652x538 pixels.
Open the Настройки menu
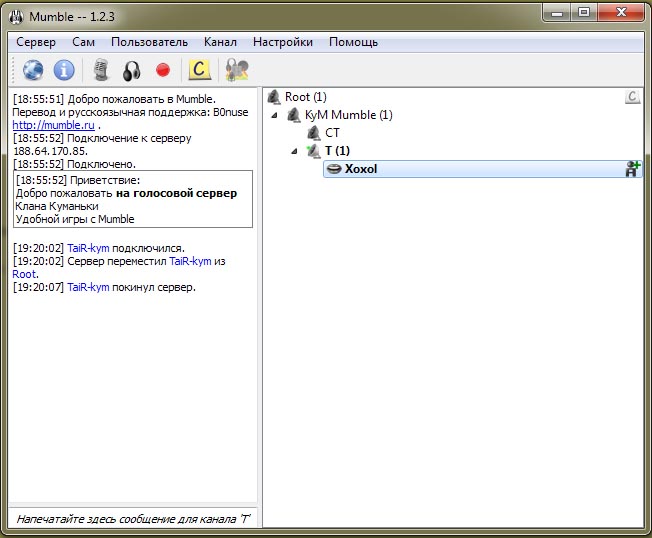coord(283,42)
